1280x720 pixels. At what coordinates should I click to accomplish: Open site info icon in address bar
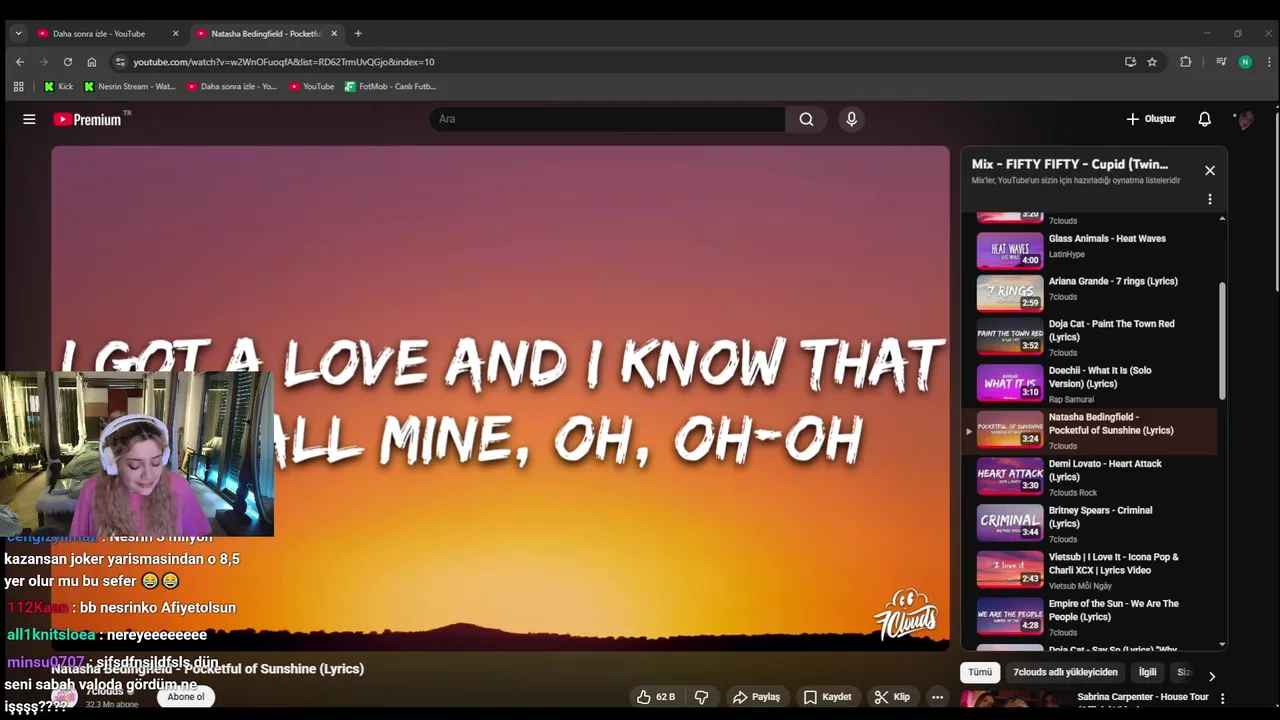120,62
